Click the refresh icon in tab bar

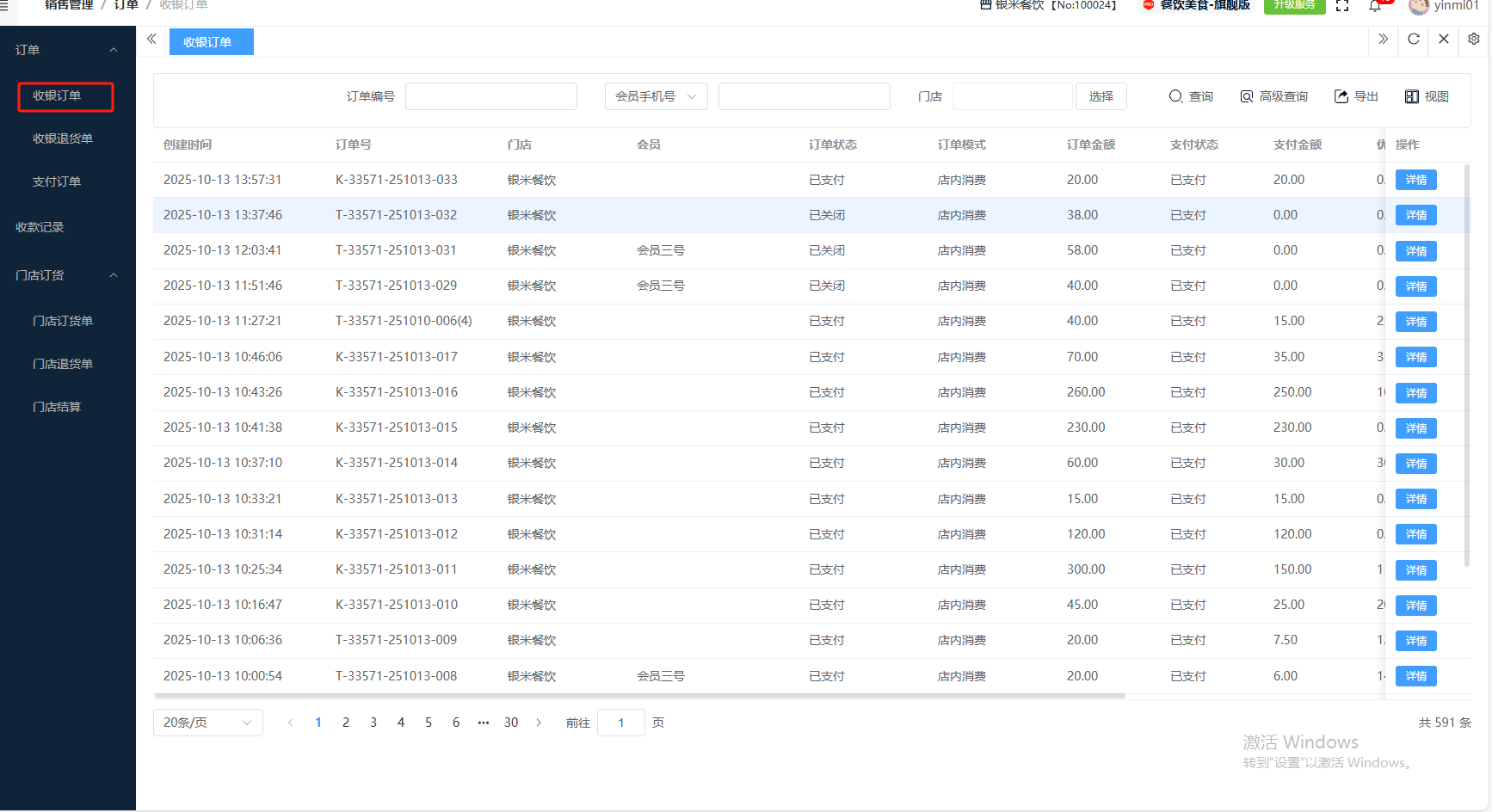[x=1413, y=40]
